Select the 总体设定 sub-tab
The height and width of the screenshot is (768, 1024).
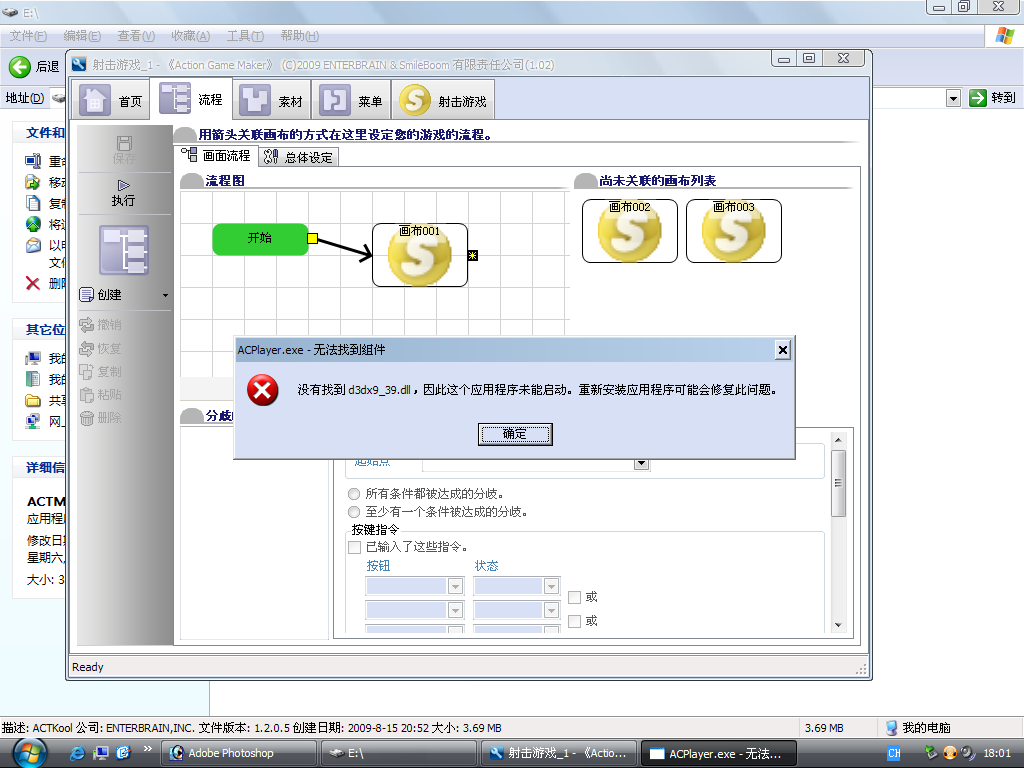pyautogui.click(x=298, y=157)
